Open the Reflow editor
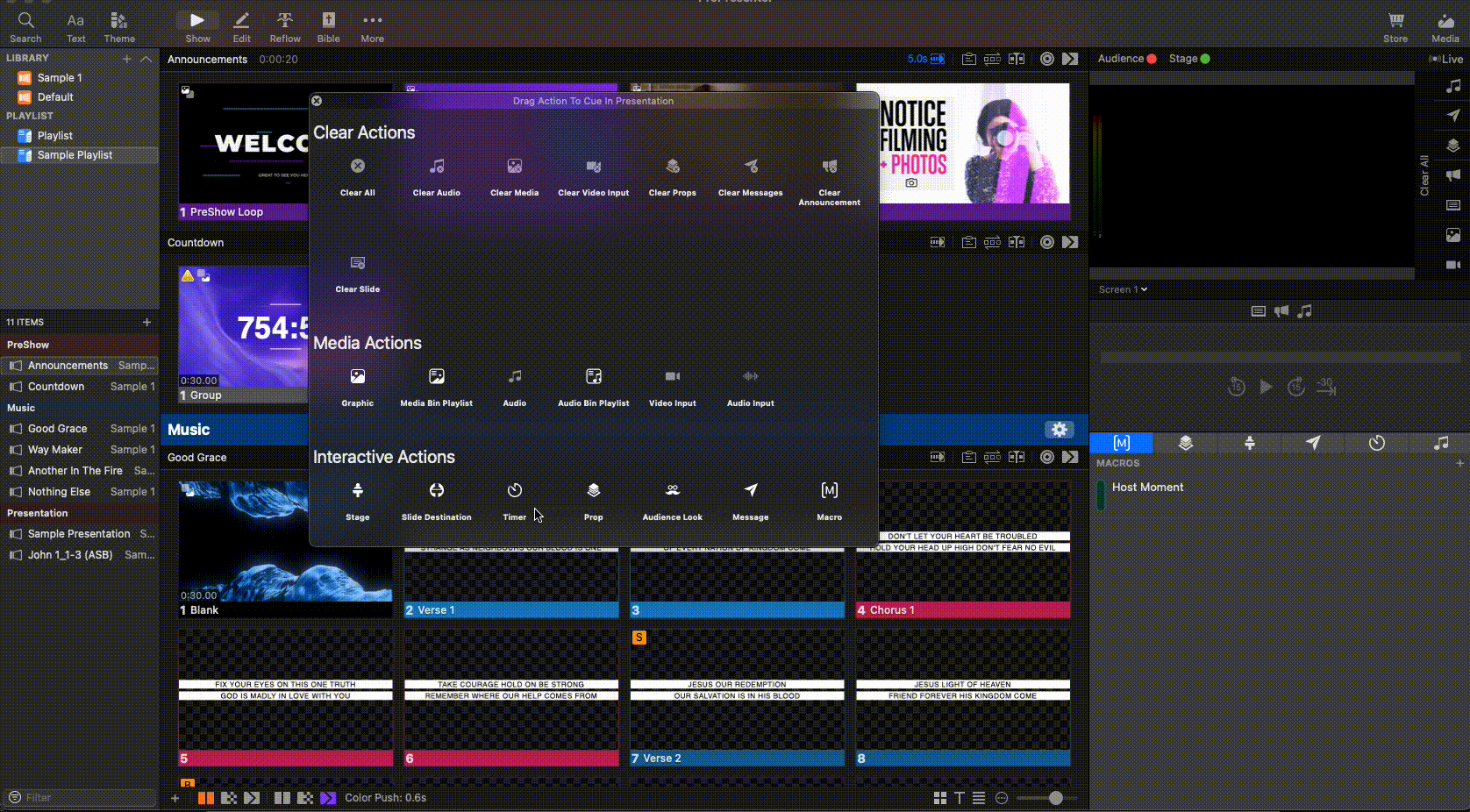 tap(285, 26)
